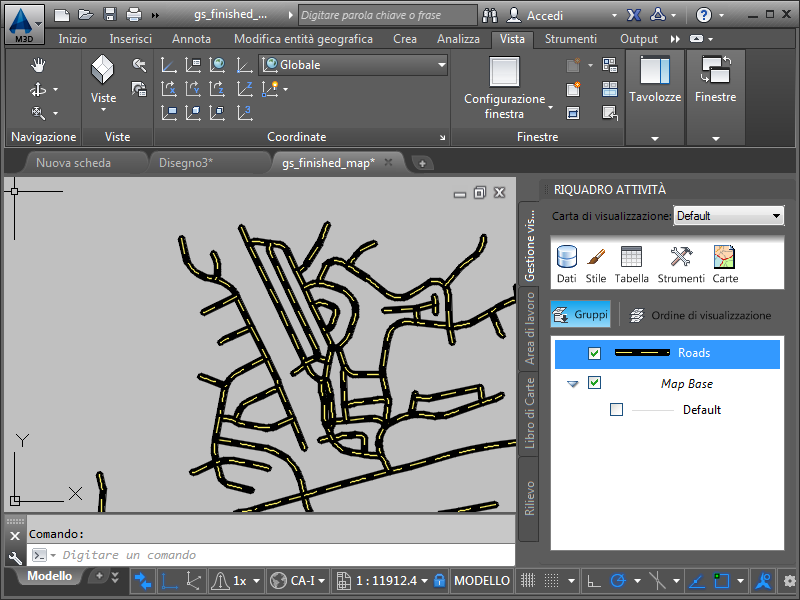The image size is (800, 600).
Task: Switch to the Disegno3 document tab
Action: [x=185, y=163]
